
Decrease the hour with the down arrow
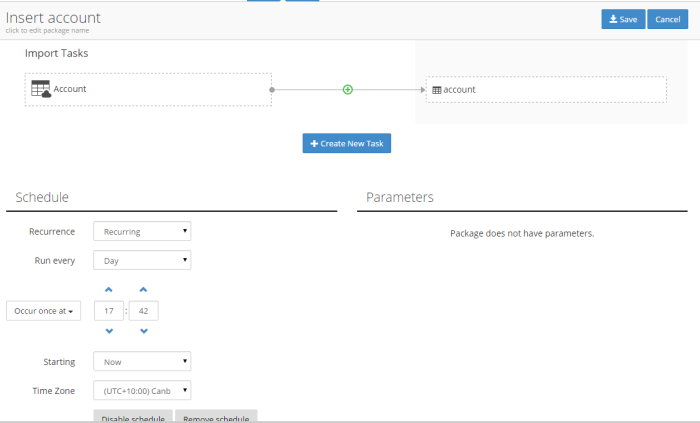click(x=109, y=331)
